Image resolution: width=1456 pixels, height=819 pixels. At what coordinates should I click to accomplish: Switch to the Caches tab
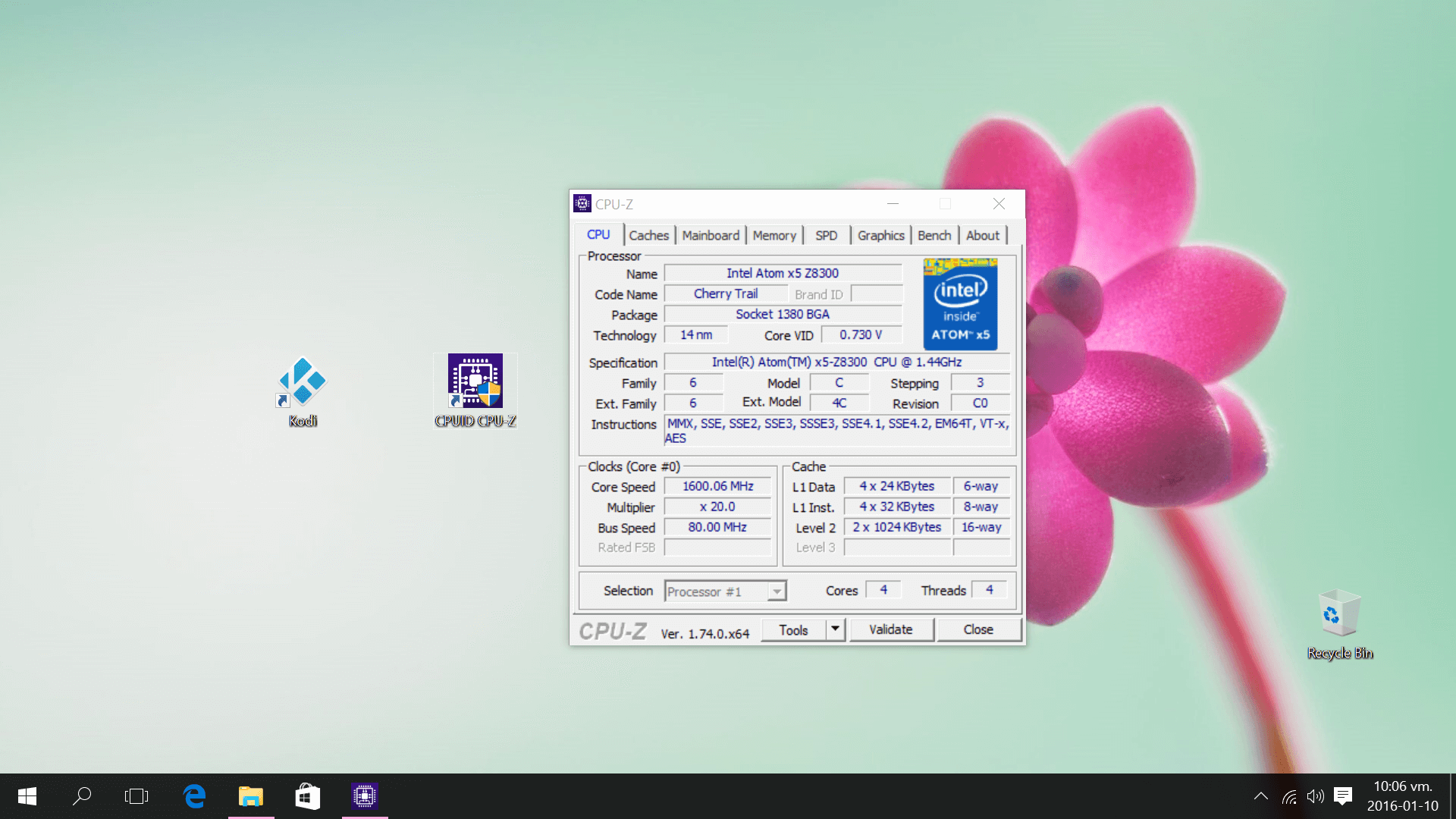tap(649, 236)
